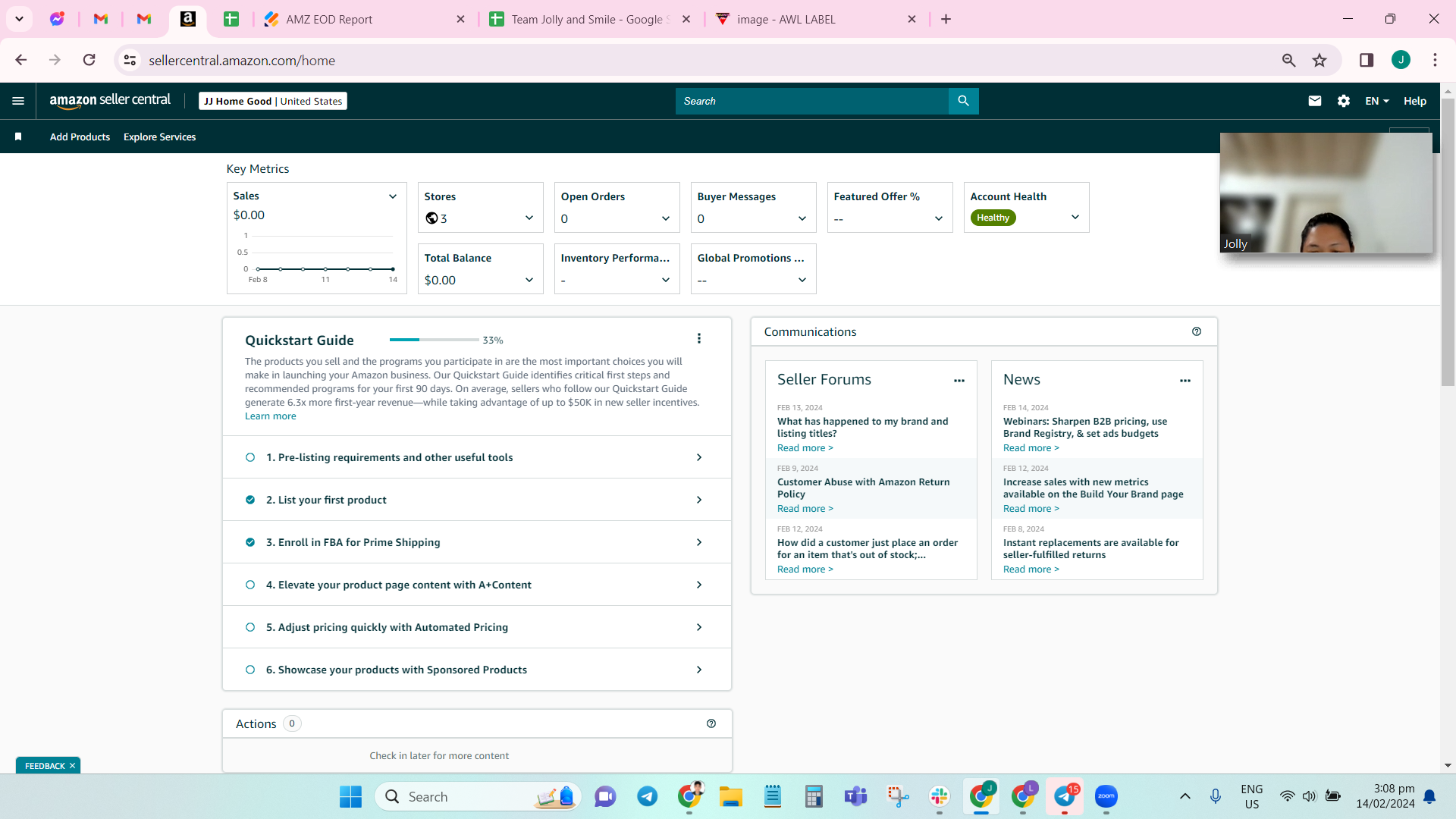The width and height of the screenshot is (1456, 819).
Task: Click Help in the top navigation
Action: click(x=1415, y=101)
